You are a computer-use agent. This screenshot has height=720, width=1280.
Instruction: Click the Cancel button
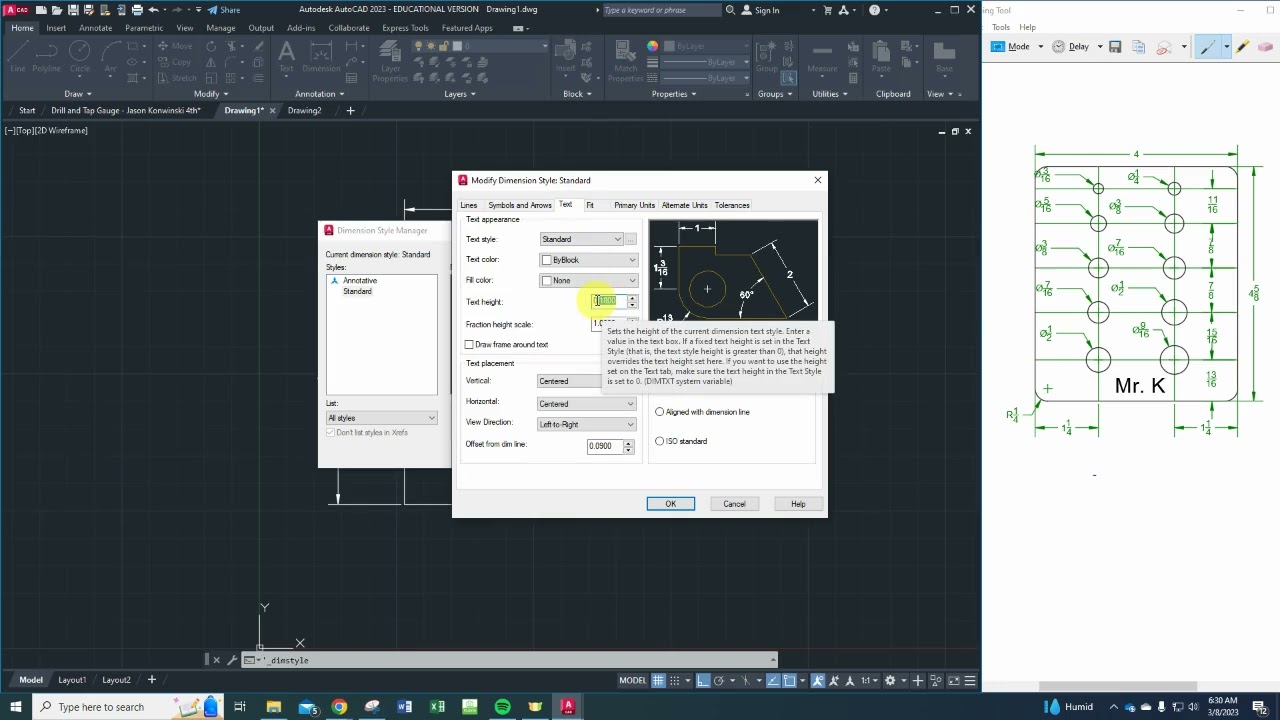(x=734, y=504)
